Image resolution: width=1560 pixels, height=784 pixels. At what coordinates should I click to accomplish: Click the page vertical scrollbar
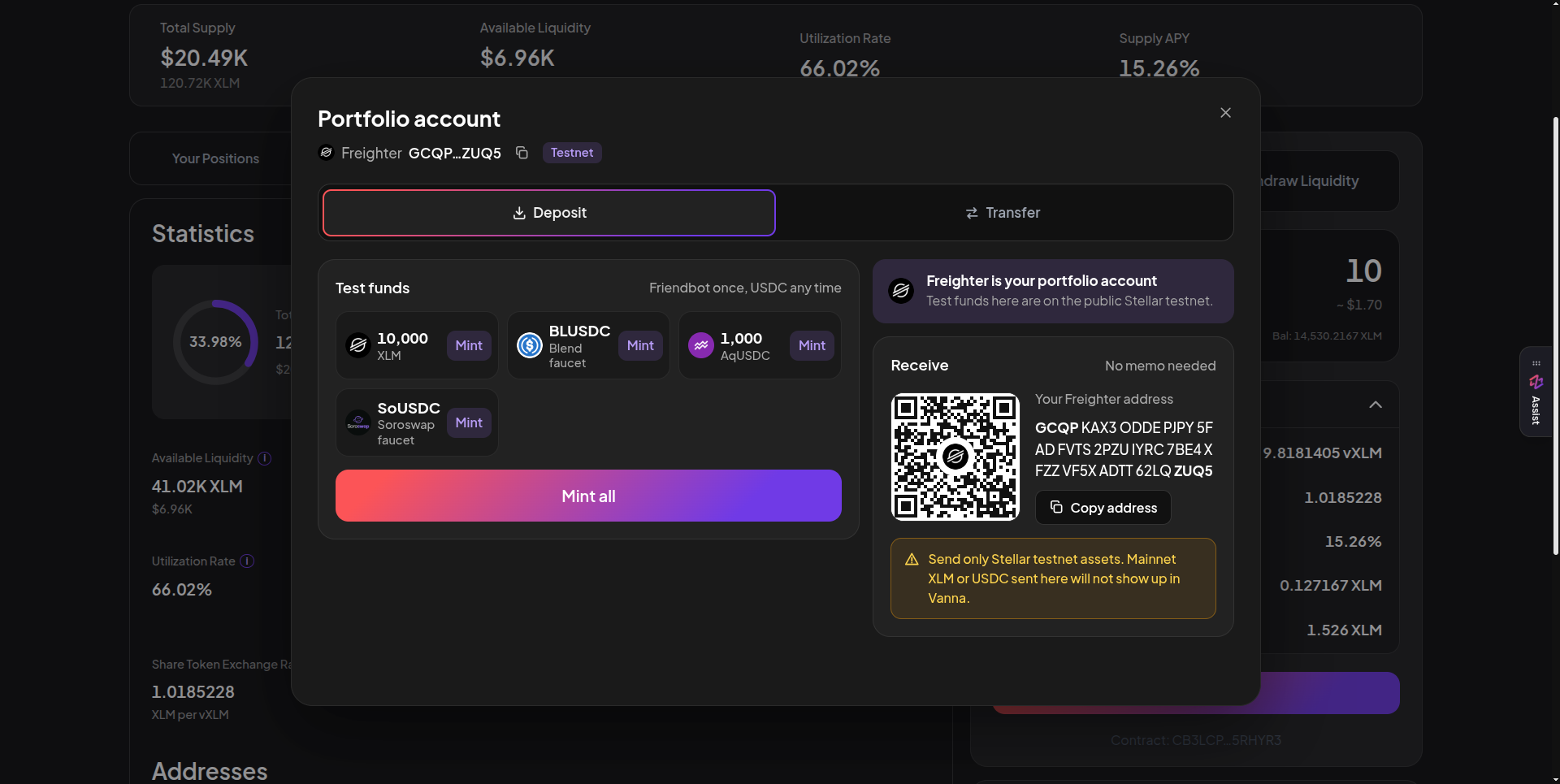1555,336
